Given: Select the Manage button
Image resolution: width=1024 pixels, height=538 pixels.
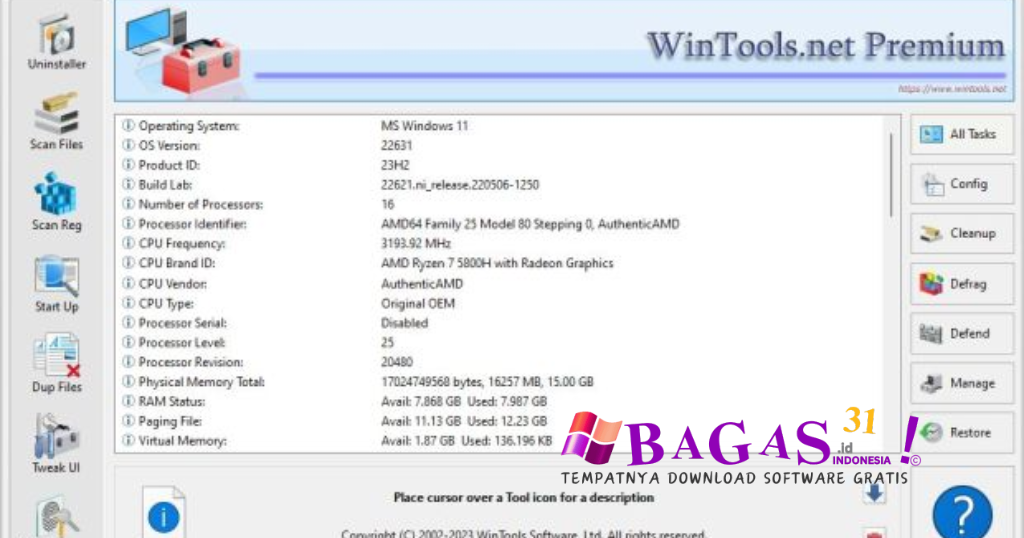Looking at the screenshot, I should (x=962, y=383).
